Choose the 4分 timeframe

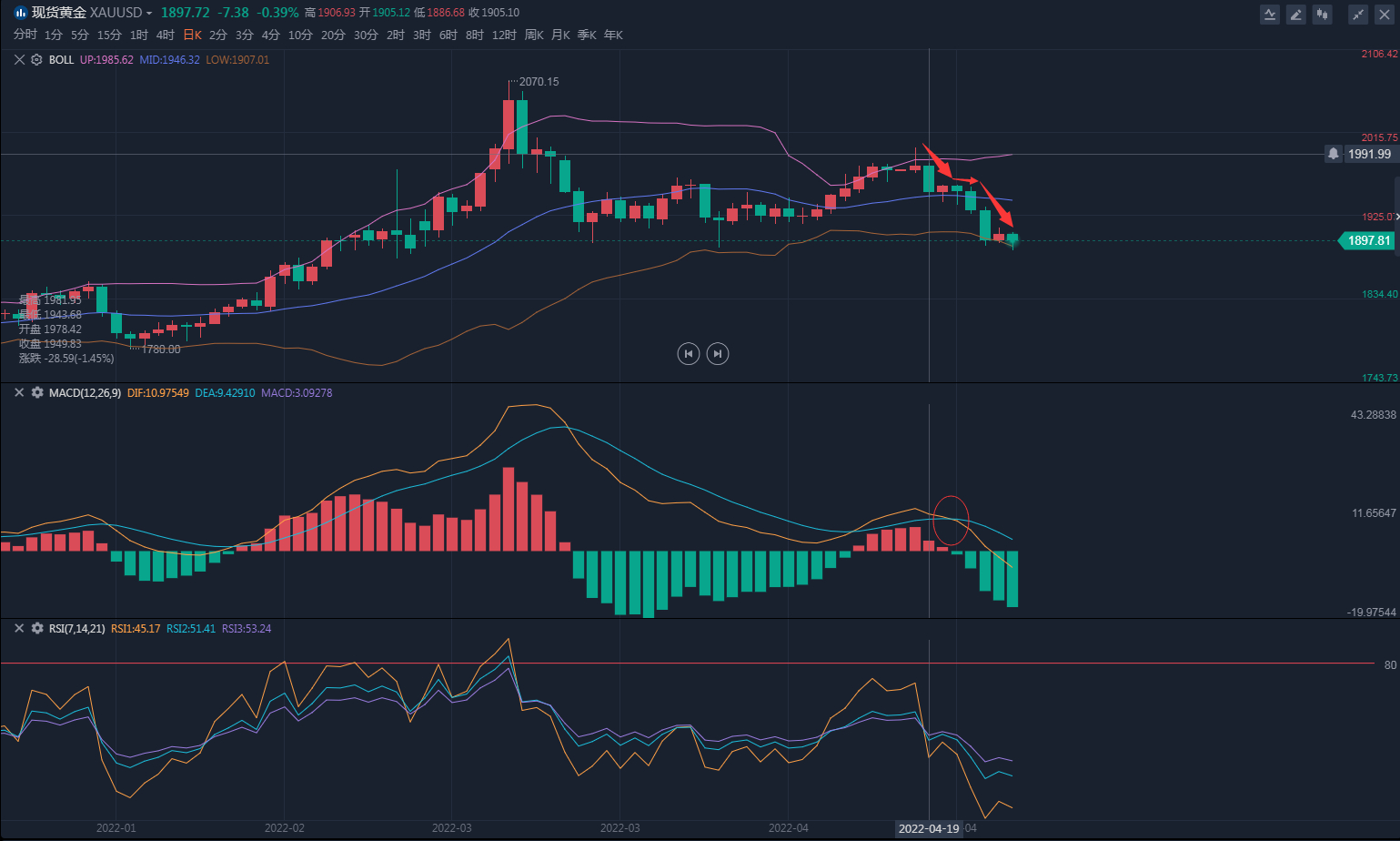click(x=271, y=35)
